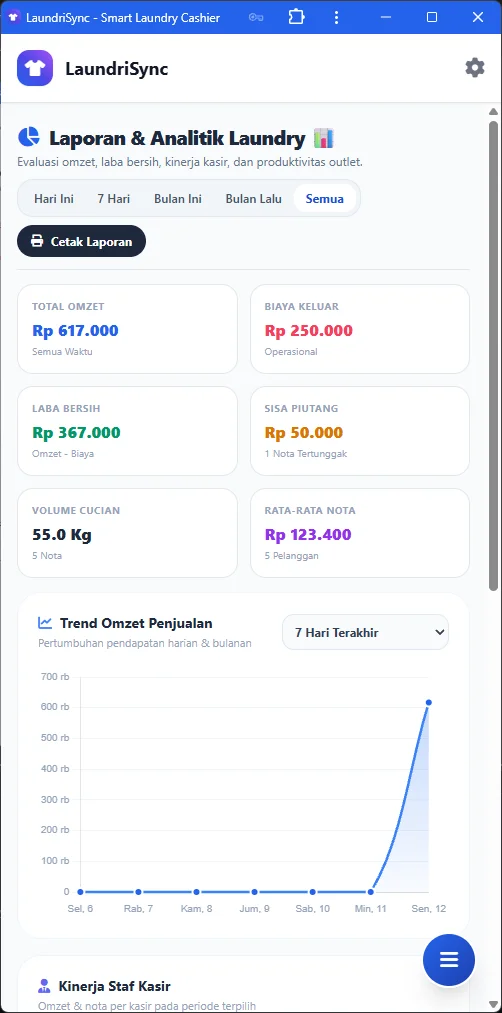Select the Hari Ini period tab
This screenshot has width=502, height=1013.
click(54, 198)
